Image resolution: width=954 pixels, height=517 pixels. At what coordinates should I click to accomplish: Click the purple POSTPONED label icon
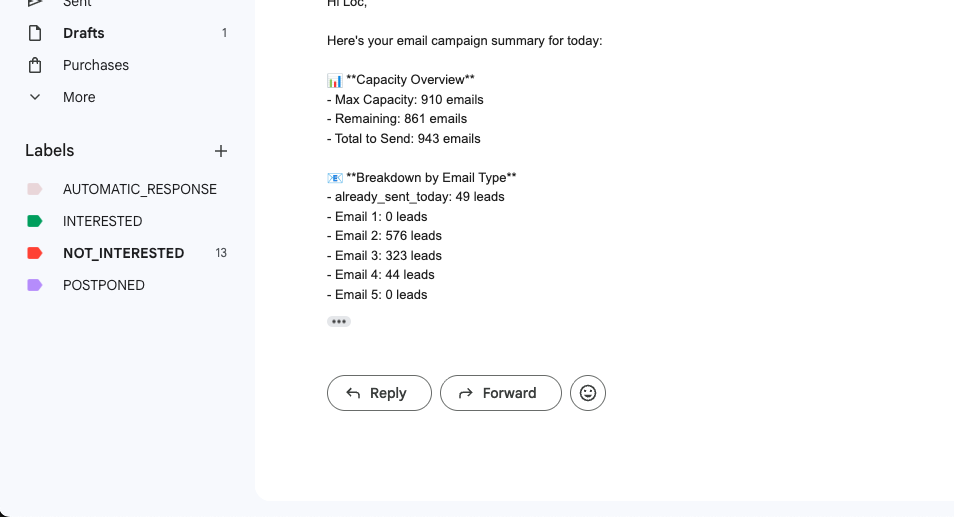pos(35,285)
